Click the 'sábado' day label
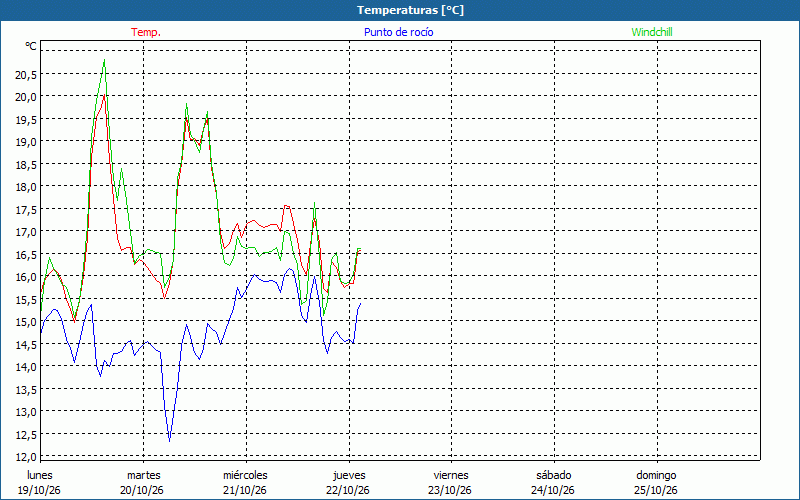Screen dimensions: 800x500 554,476
